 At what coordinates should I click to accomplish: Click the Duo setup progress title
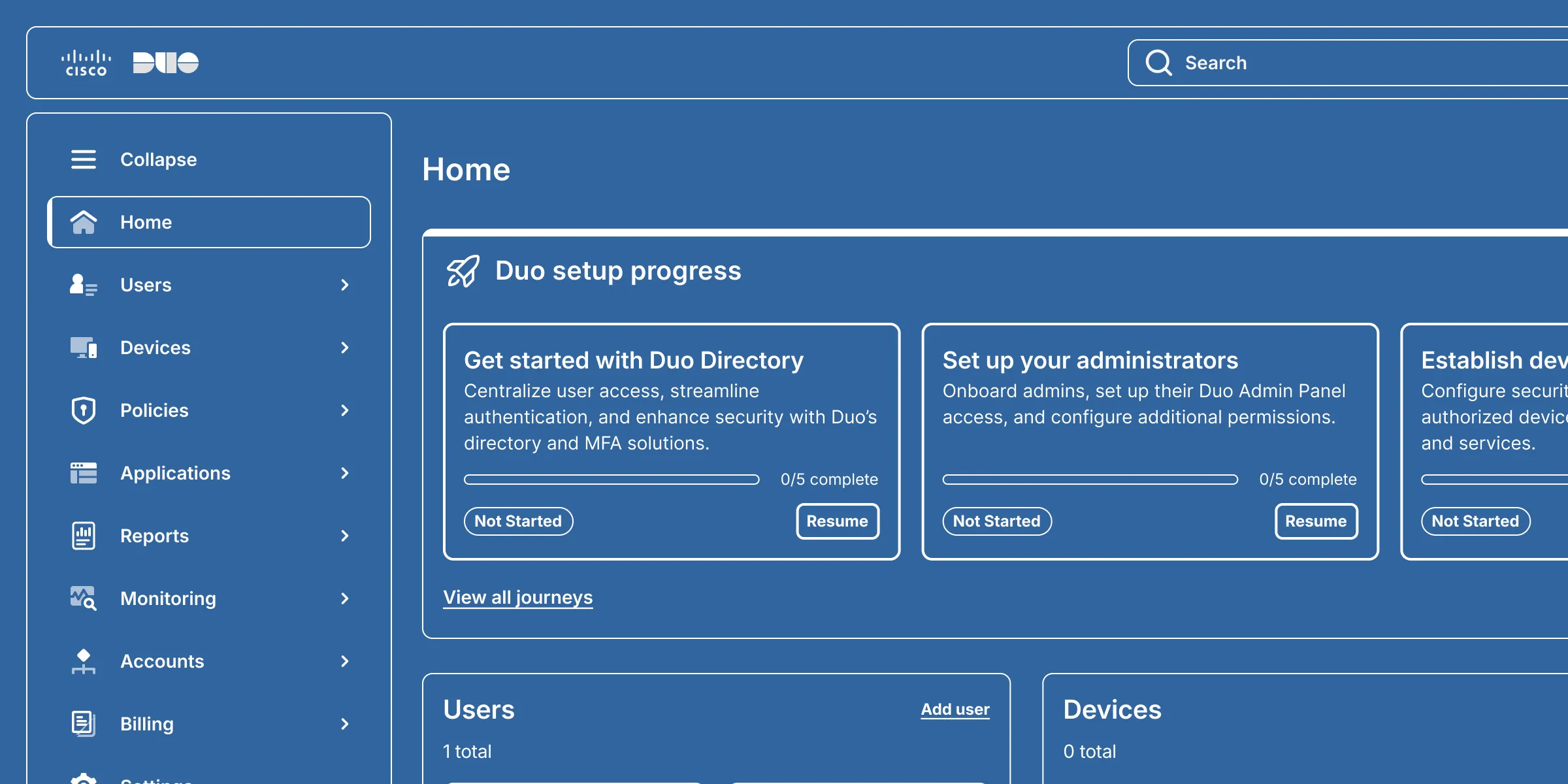pos(618,271)
